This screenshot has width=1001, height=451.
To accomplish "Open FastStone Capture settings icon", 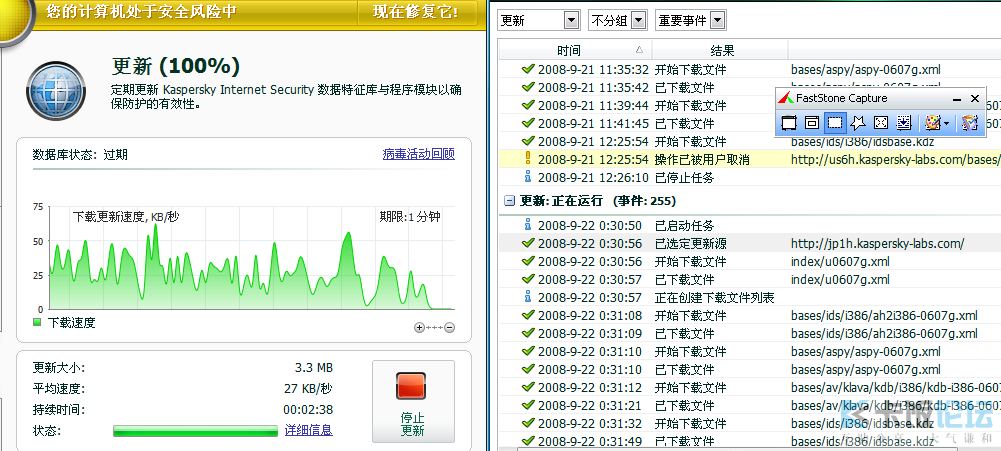I will click(x=970, y=123).
